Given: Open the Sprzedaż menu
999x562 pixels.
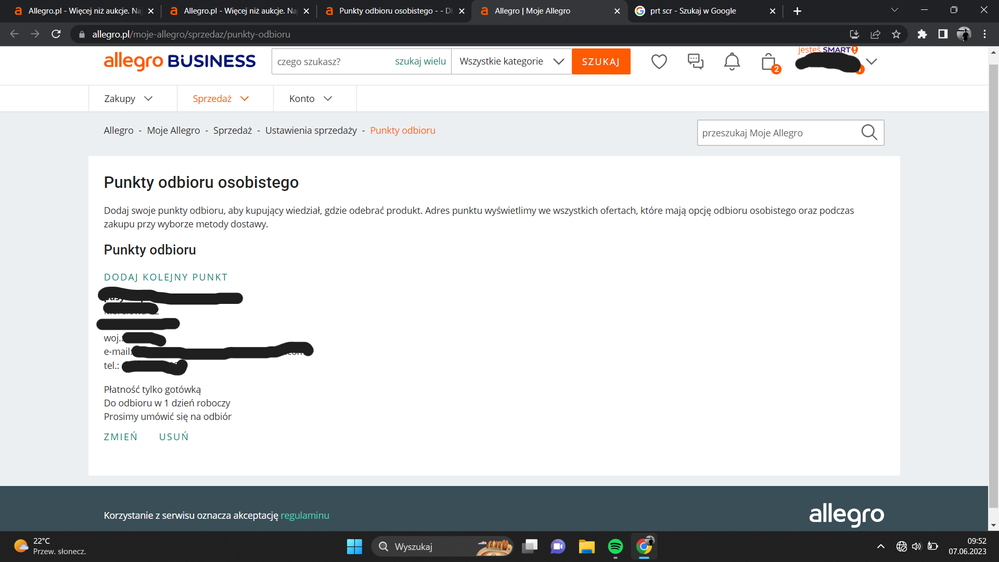Looking at the screenshot, I should pos(221,99).
